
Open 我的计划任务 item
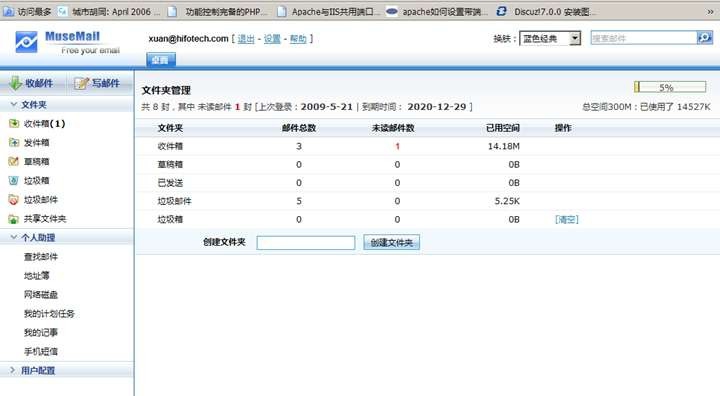tap(49, 313)
